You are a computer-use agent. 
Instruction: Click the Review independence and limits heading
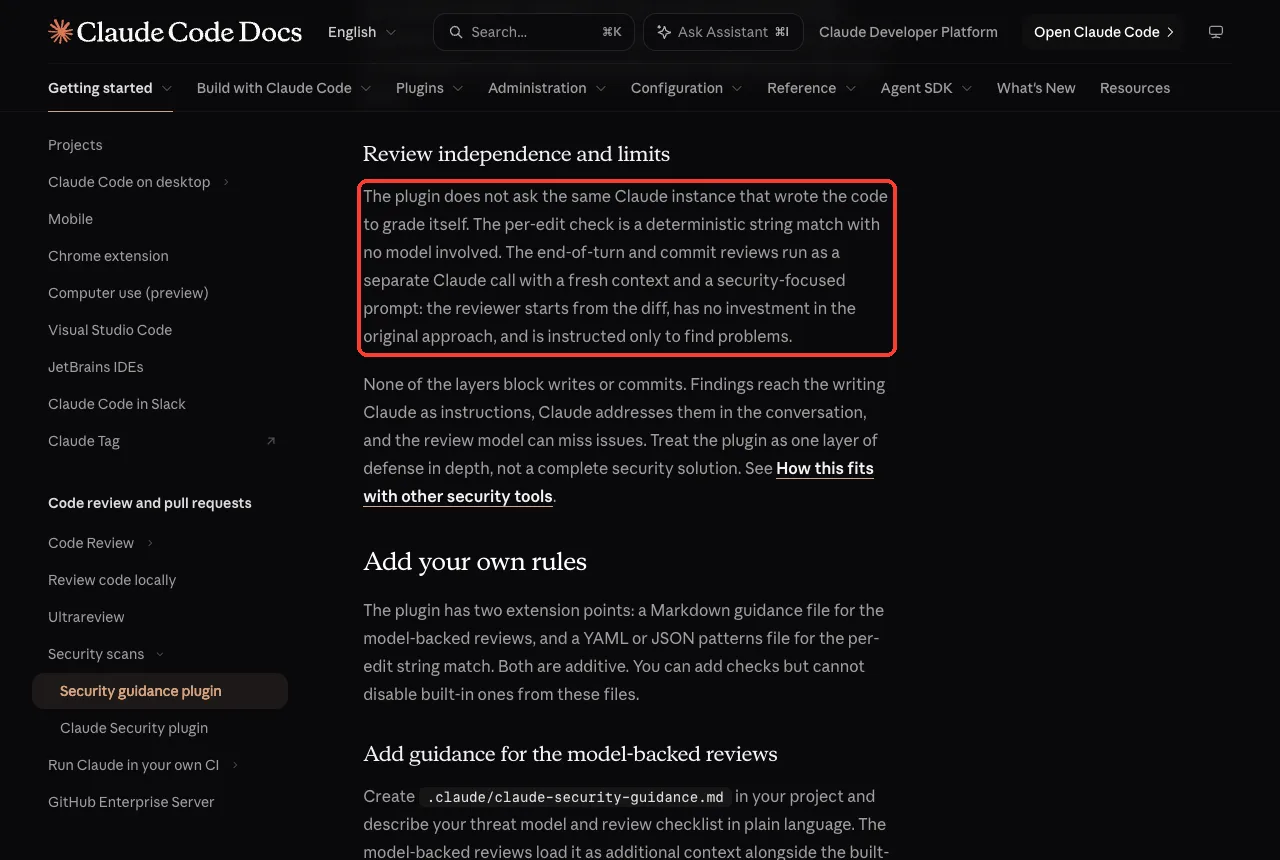click(x=516, y=154)
